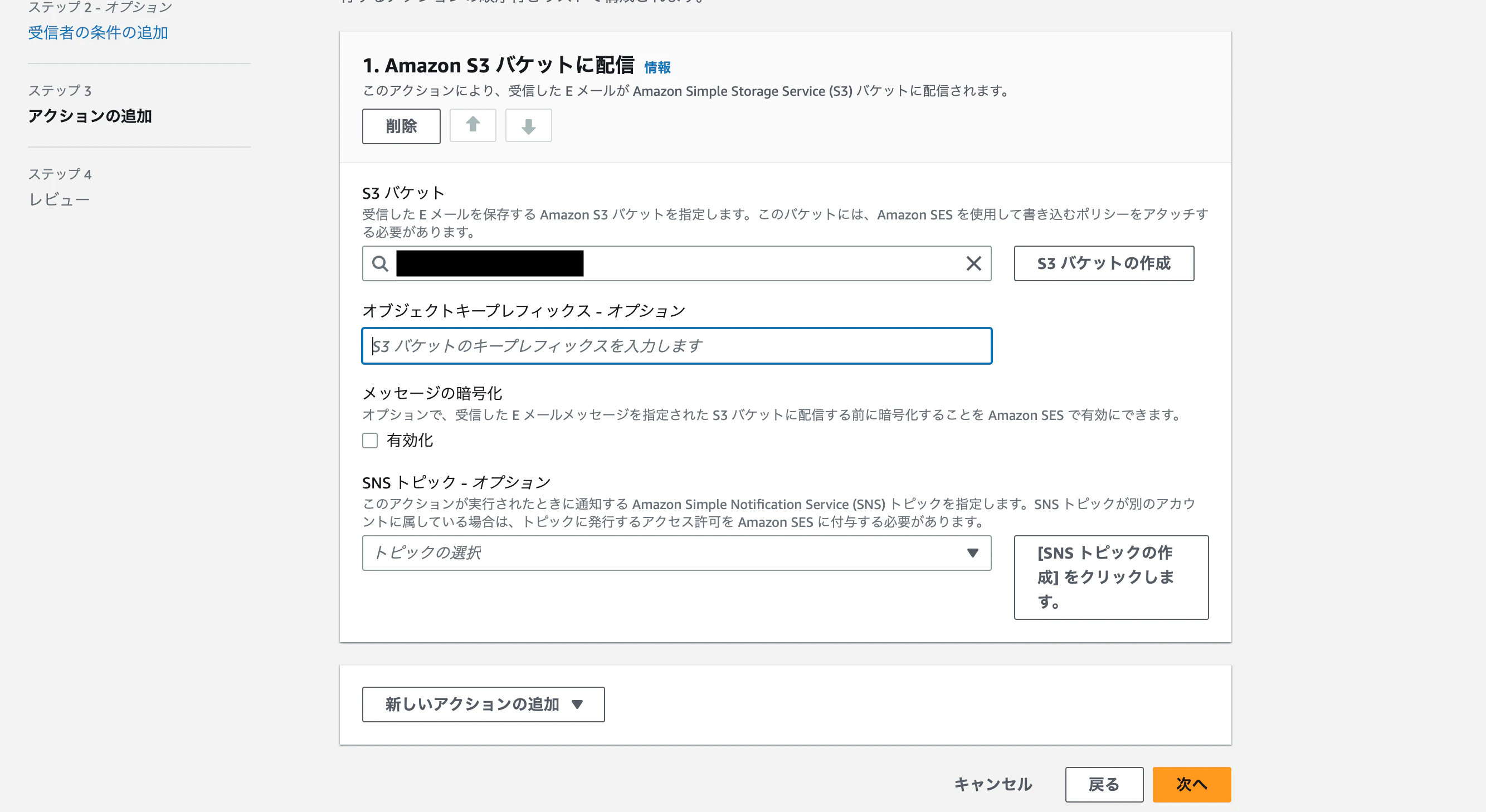
Task: Move the S3 action up using arrow icon
Action: (x=472, y=125)
